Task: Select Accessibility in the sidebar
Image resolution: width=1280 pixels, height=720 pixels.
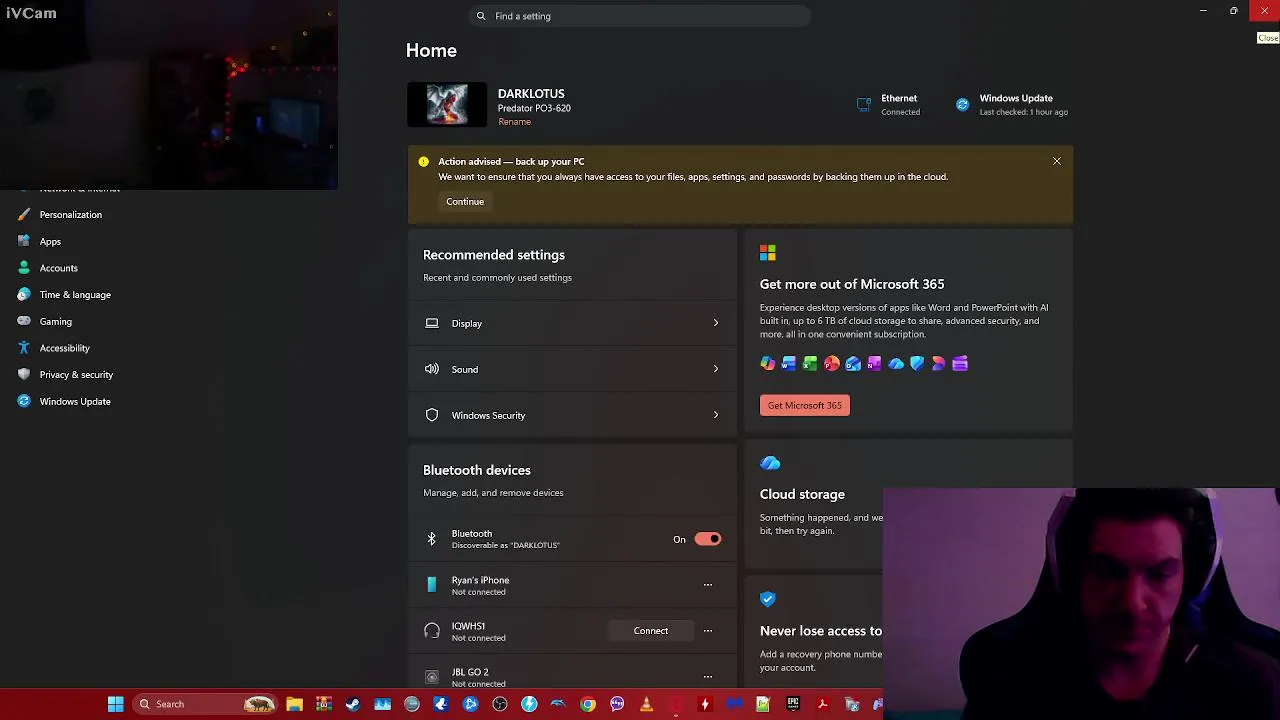Action: click(64, 348)
